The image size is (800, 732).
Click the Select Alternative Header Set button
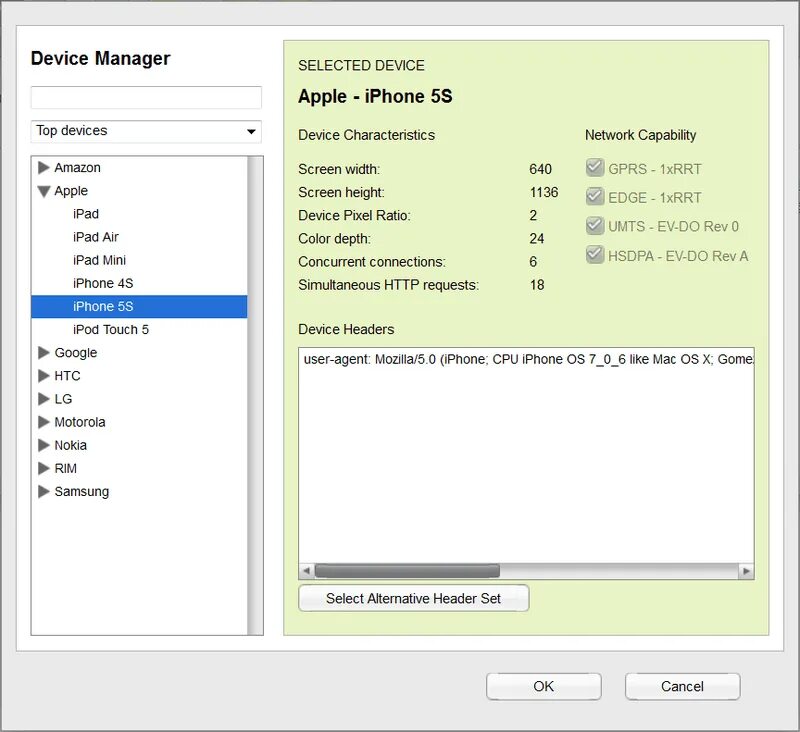point(414,598)
